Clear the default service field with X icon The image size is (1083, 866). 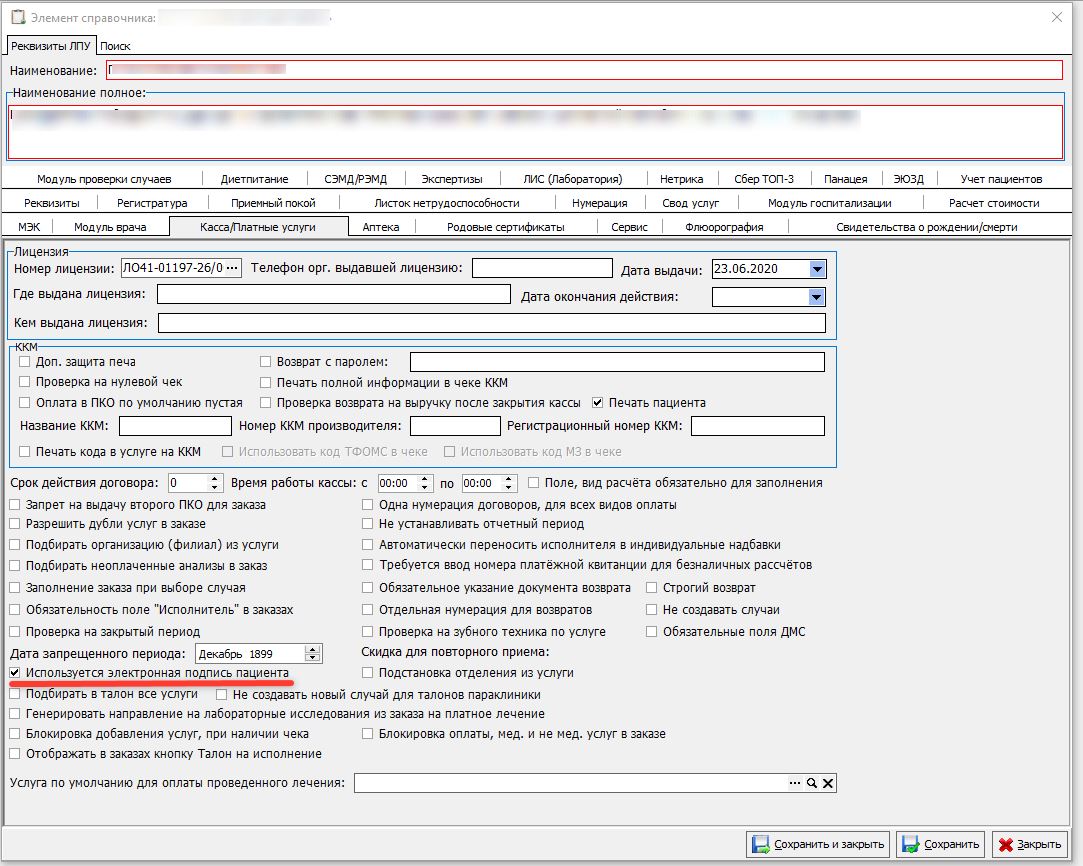(x=827, y=783)
